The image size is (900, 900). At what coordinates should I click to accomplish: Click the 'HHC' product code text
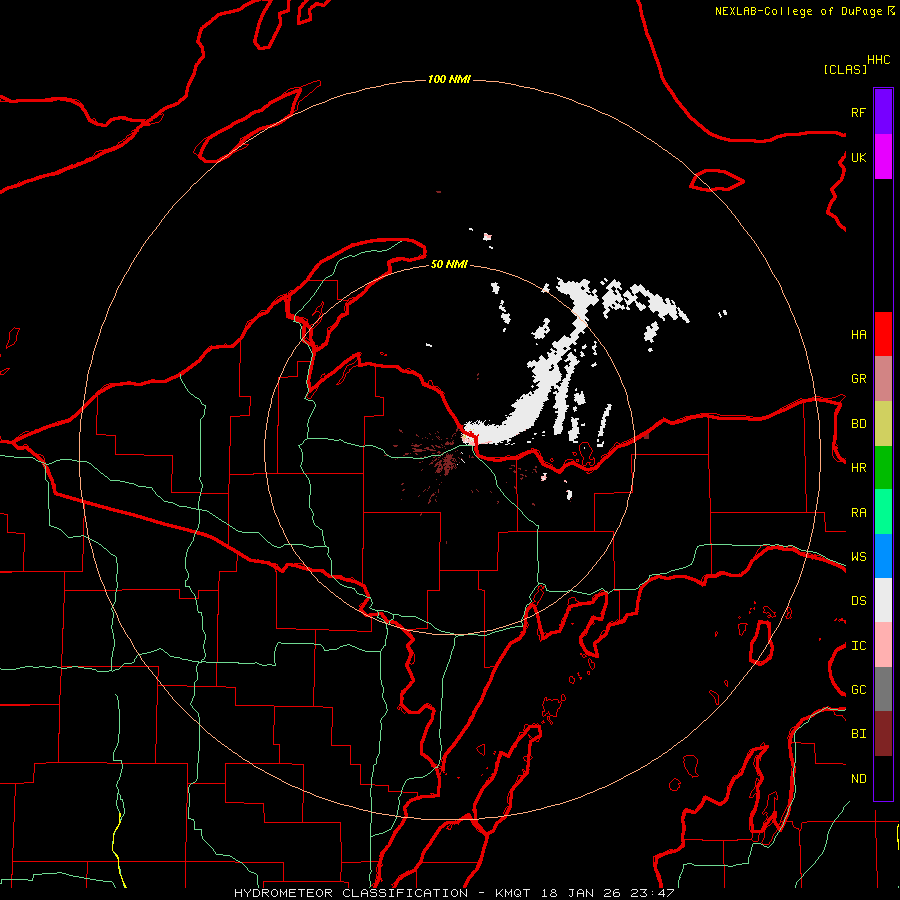tap(879, 60)
